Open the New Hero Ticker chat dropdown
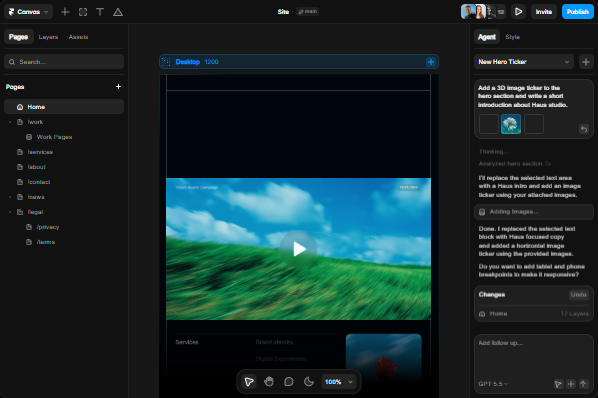The height and width of the screenshot is (398, 598). (524, 62)
